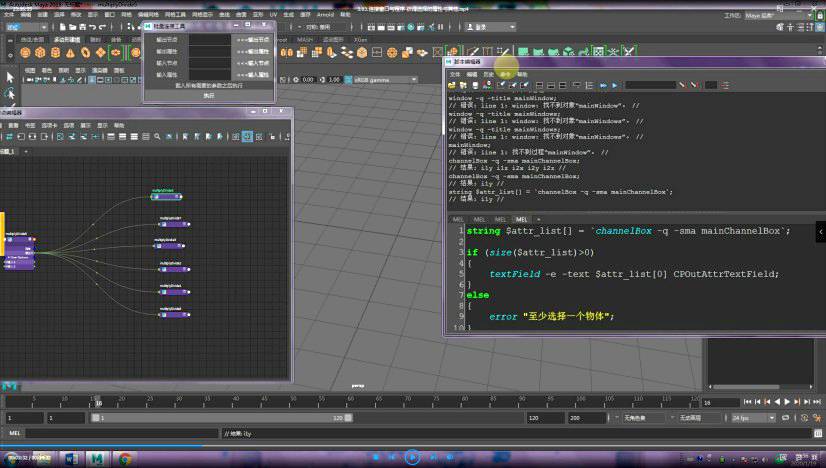This screenshot has width=826, height=468.
Task: Click the Go to start of range playback button
Action: click(x=748, y=402)
